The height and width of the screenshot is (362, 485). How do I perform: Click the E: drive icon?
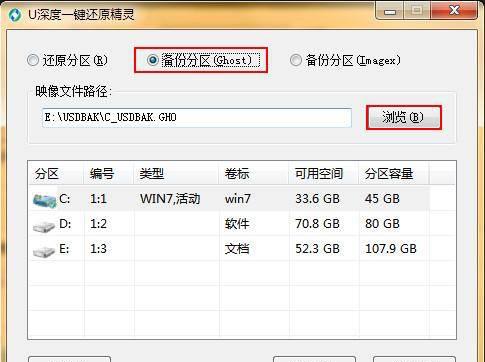[44, 251]
